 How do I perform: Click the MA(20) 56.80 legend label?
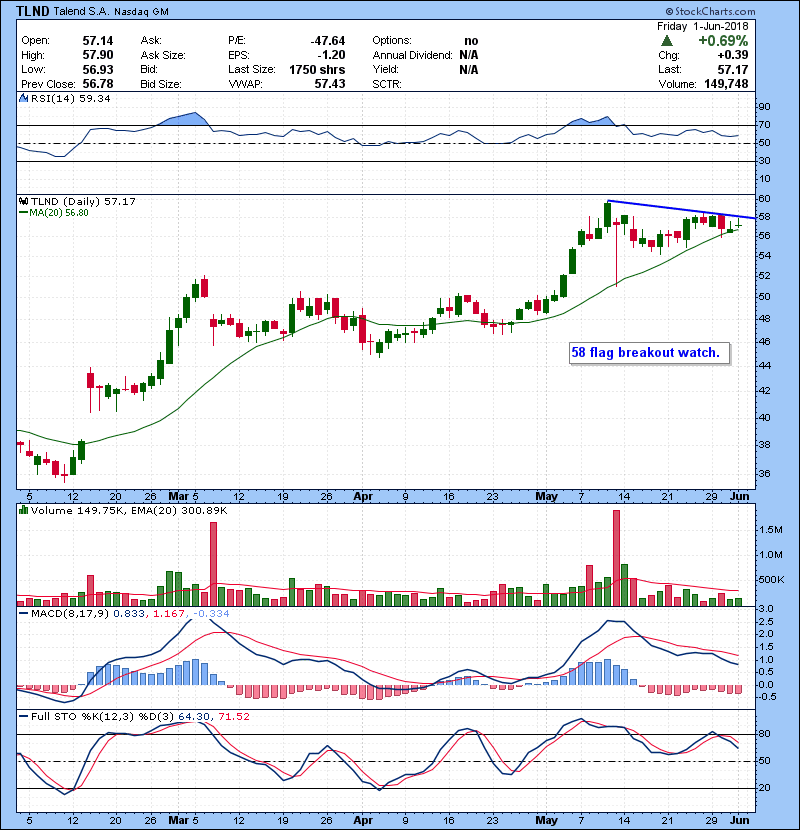59,213
